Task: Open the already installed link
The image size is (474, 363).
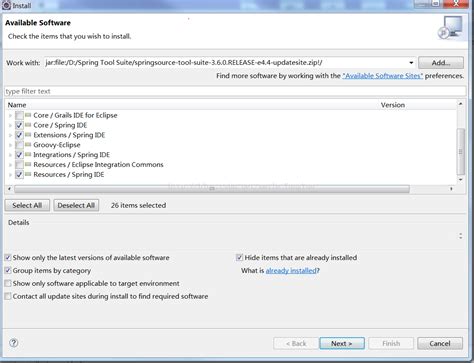Action: pyautogui.click(x=291, y=270)
